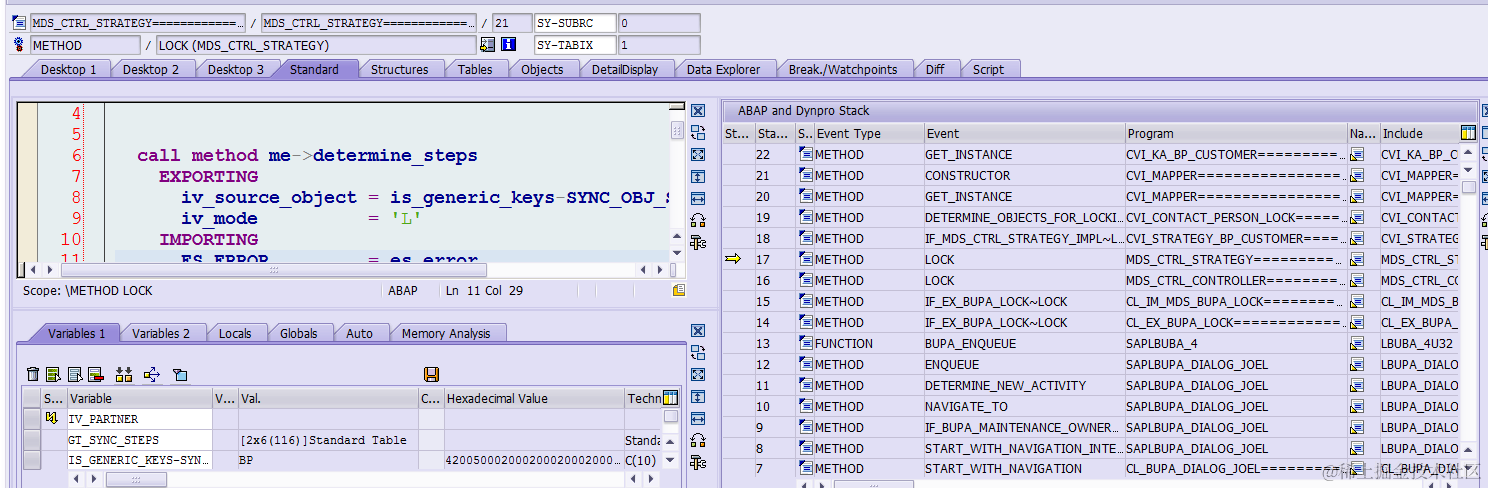Close the source code editor tool

(698, 111)
